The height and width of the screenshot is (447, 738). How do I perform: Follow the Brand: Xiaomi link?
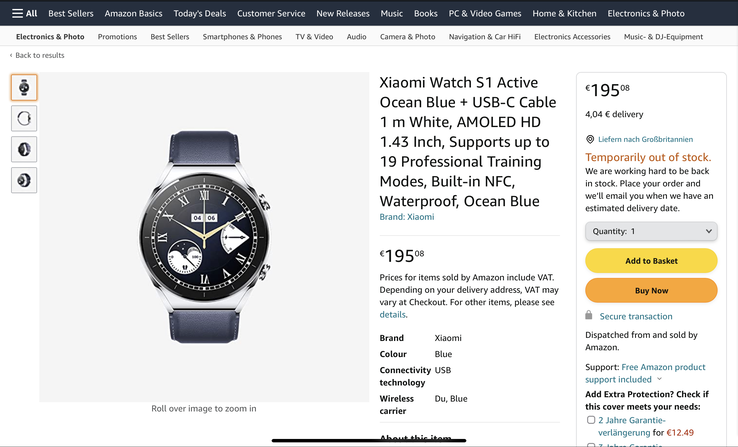click(407, 217)
